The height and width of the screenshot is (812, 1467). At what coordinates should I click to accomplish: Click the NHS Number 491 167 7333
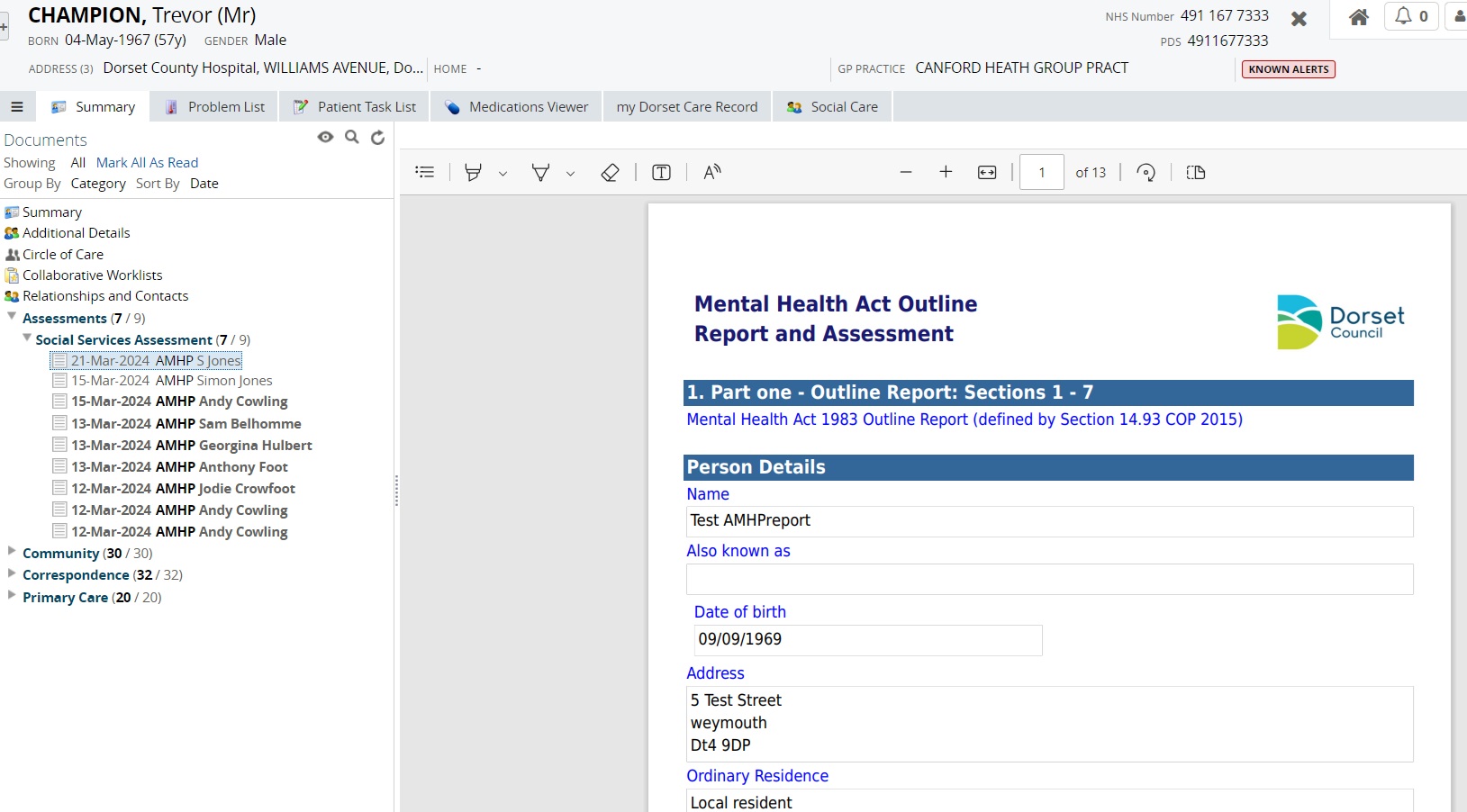tap(1224, 15)
